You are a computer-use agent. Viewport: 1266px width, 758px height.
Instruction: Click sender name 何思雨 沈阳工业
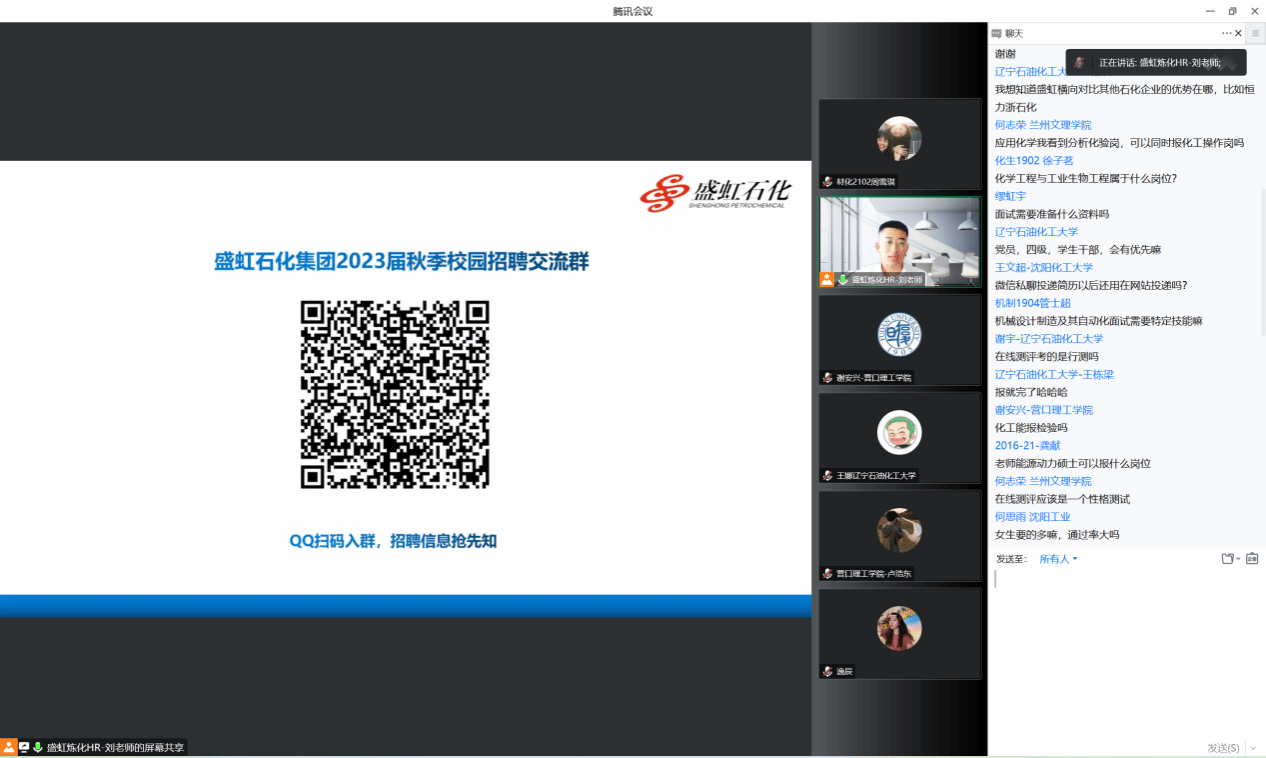coord(1033,517)
